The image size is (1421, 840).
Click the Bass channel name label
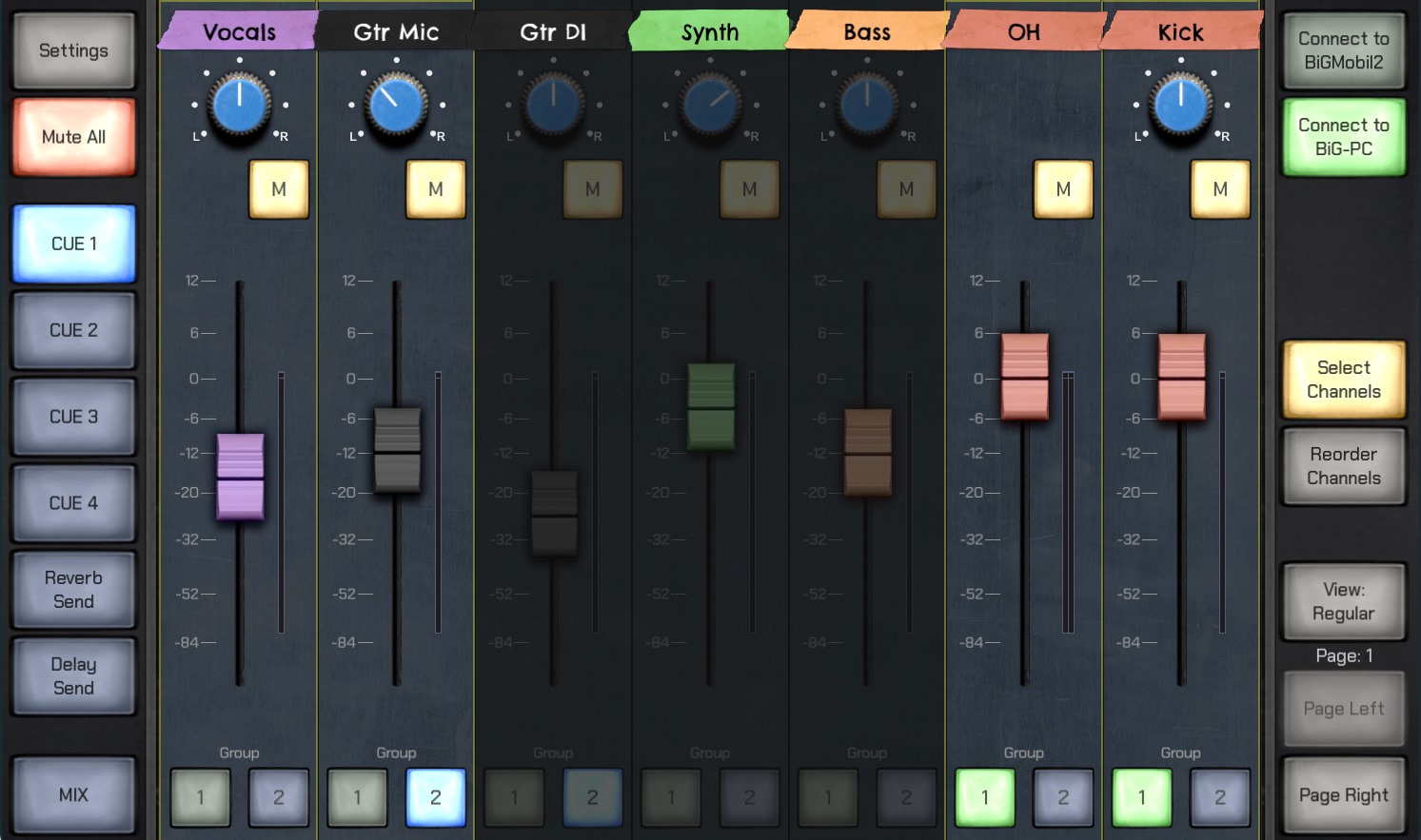[x=867, y=32]
